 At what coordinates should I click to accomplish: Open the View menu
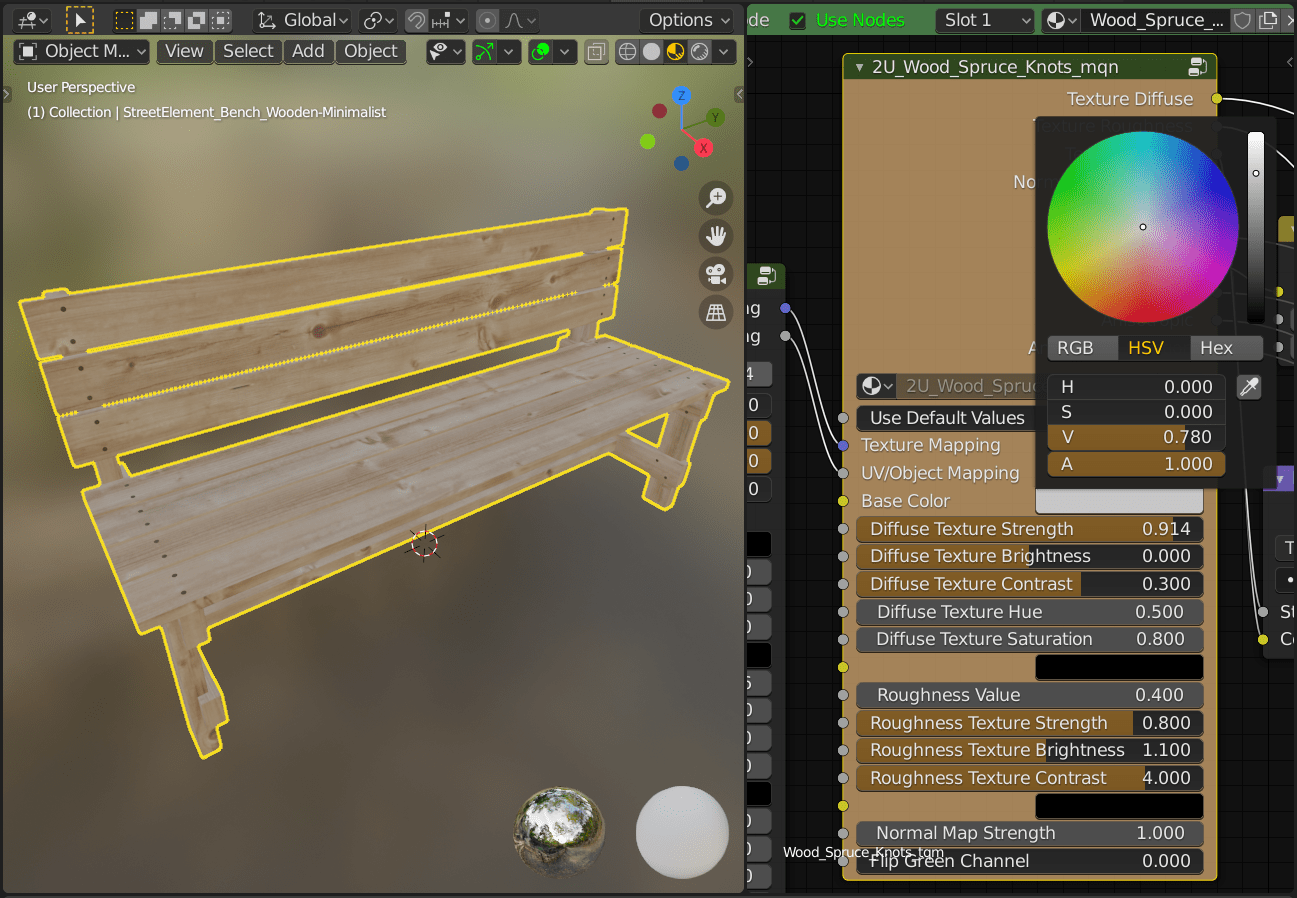(x=184, y=51)
